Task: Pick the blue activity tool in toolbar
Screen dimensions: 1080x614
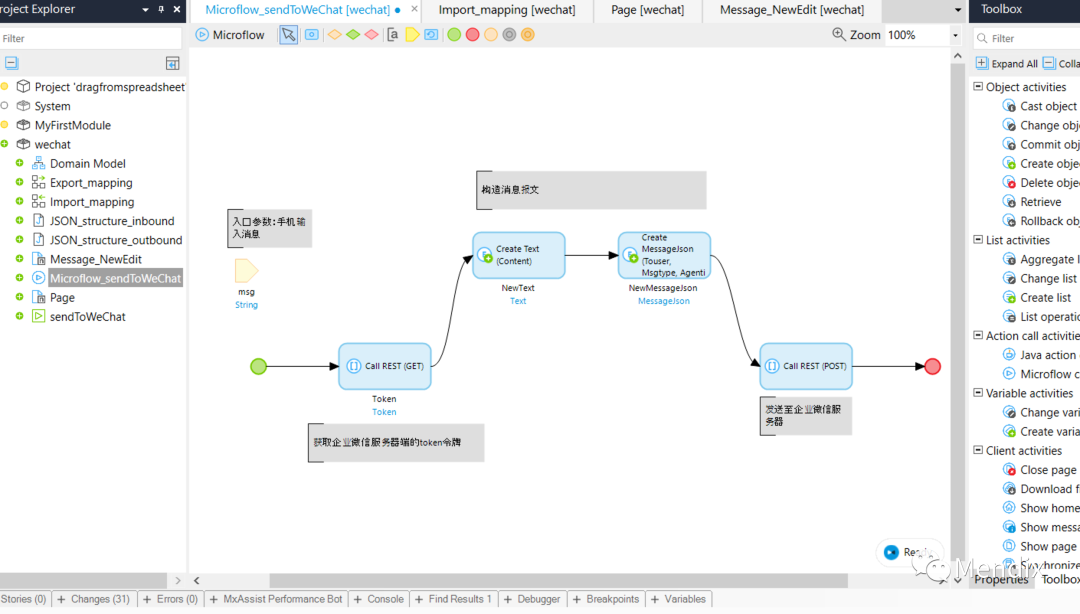Action: (x=312, y=34)
